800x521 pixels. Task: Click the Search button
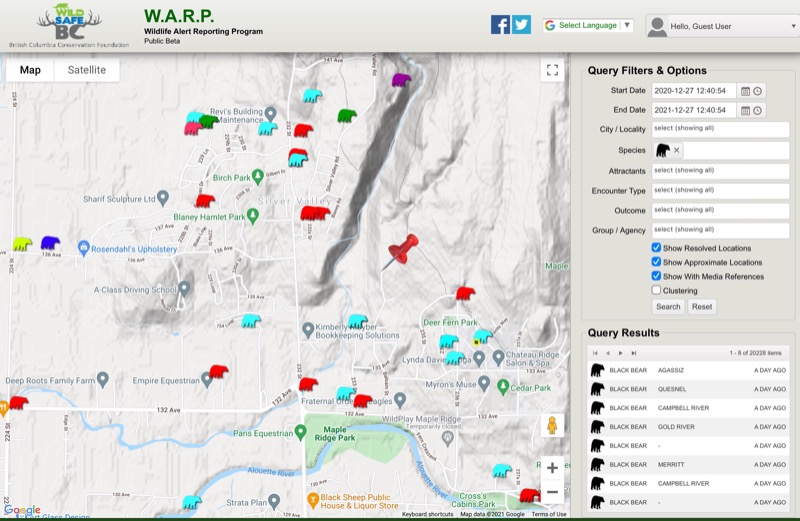tap(667, 307)
